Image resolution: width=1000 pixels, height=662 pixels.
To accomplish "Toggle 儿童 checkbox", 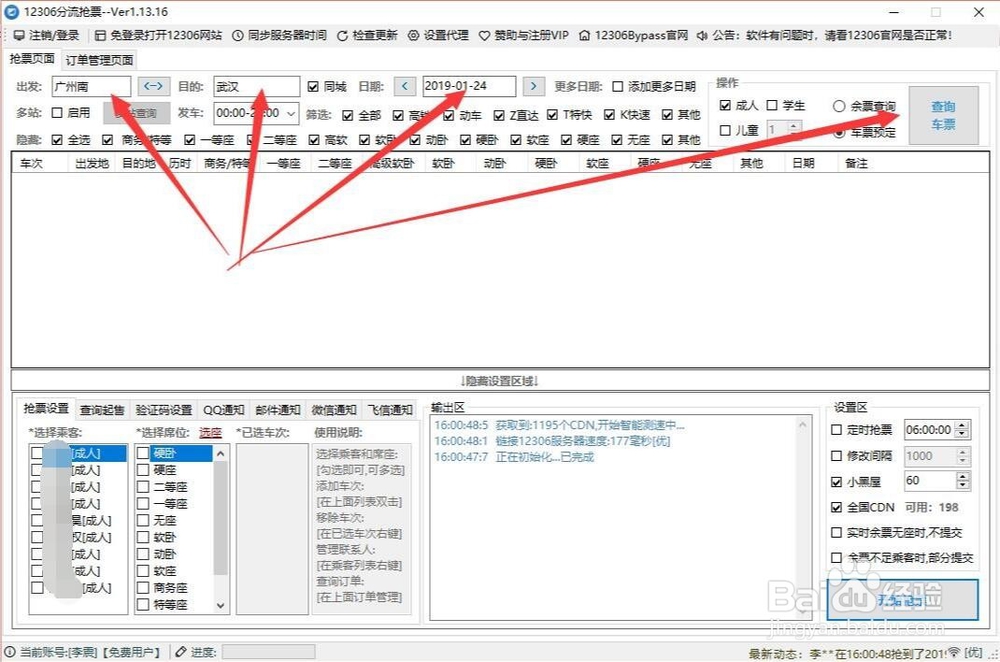I will [725, 130].
